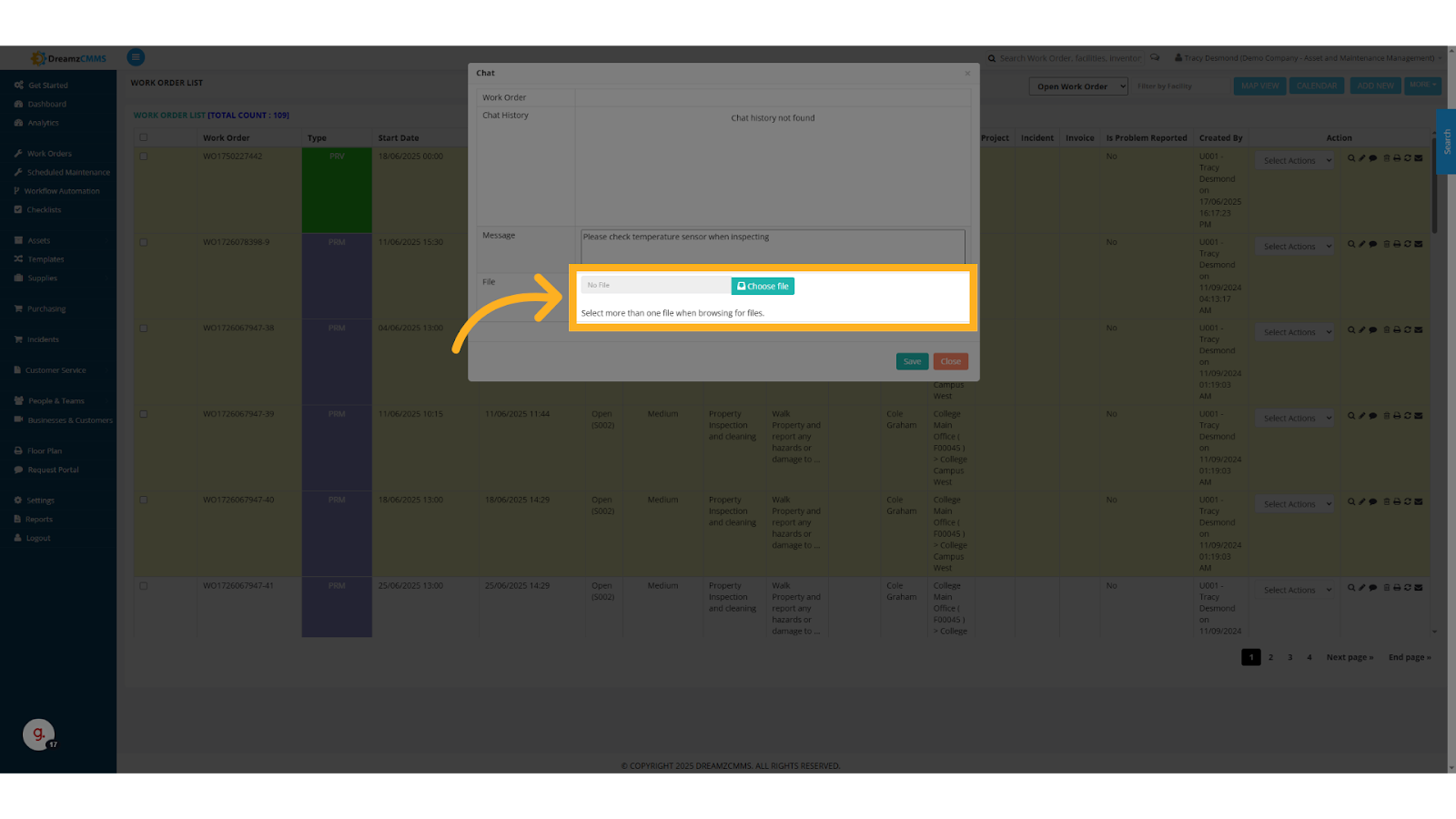Open Select Actions dropdown for WO1726067947-41
The width and height of the screenshot is (1456, 819).
pos(1295,590)
